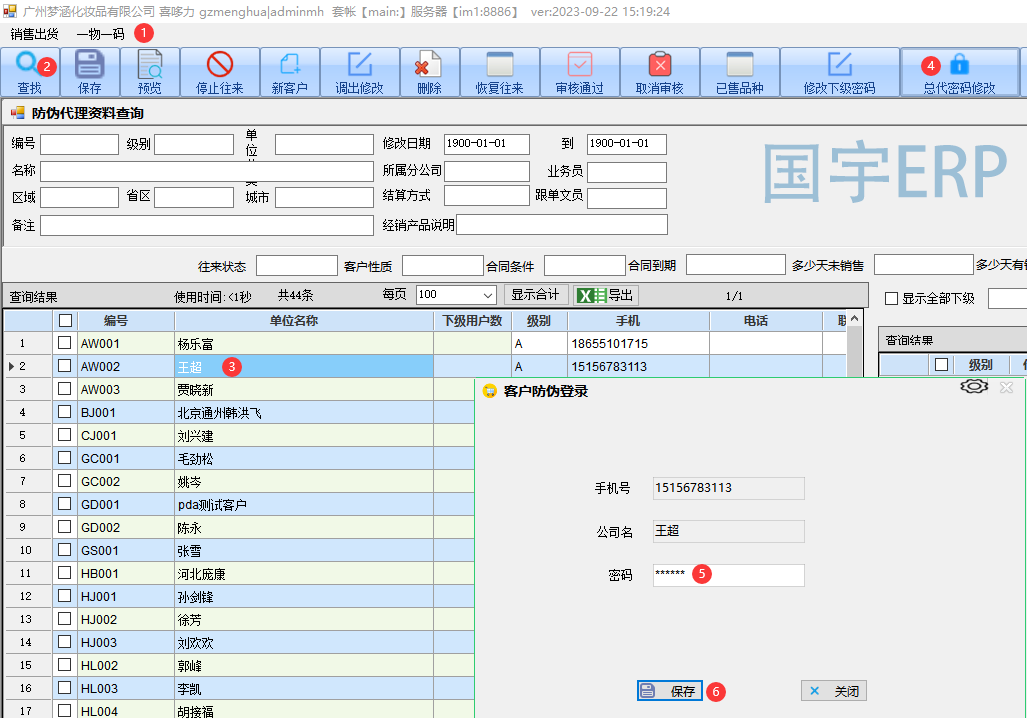Open the 一物一码 menu
Image resolution: width=1027 pixels, height=718 pixels.
(100, 34)
